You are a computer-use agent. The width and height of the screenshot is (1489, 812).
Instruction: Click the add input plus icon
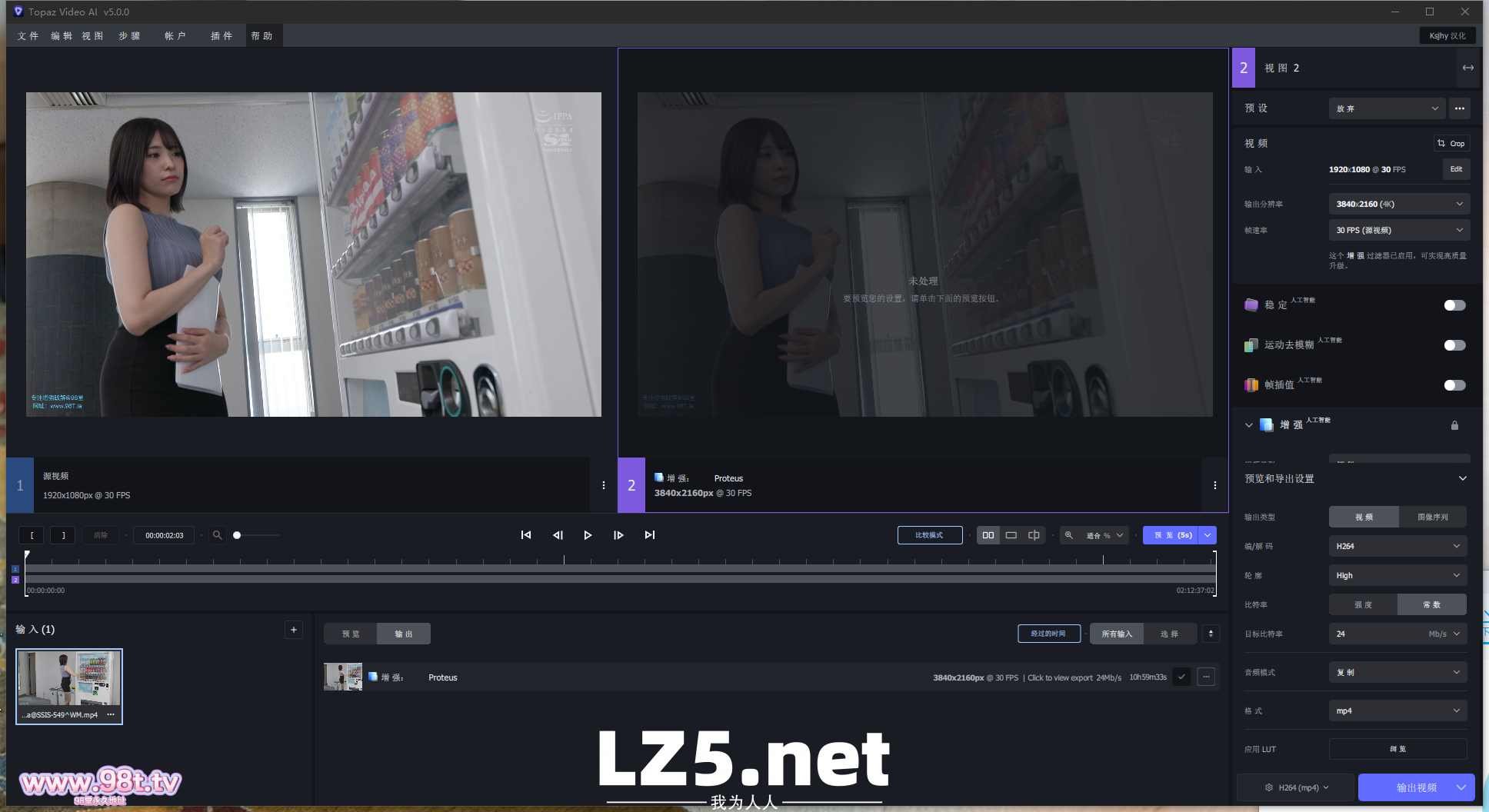tap(294, 630)
